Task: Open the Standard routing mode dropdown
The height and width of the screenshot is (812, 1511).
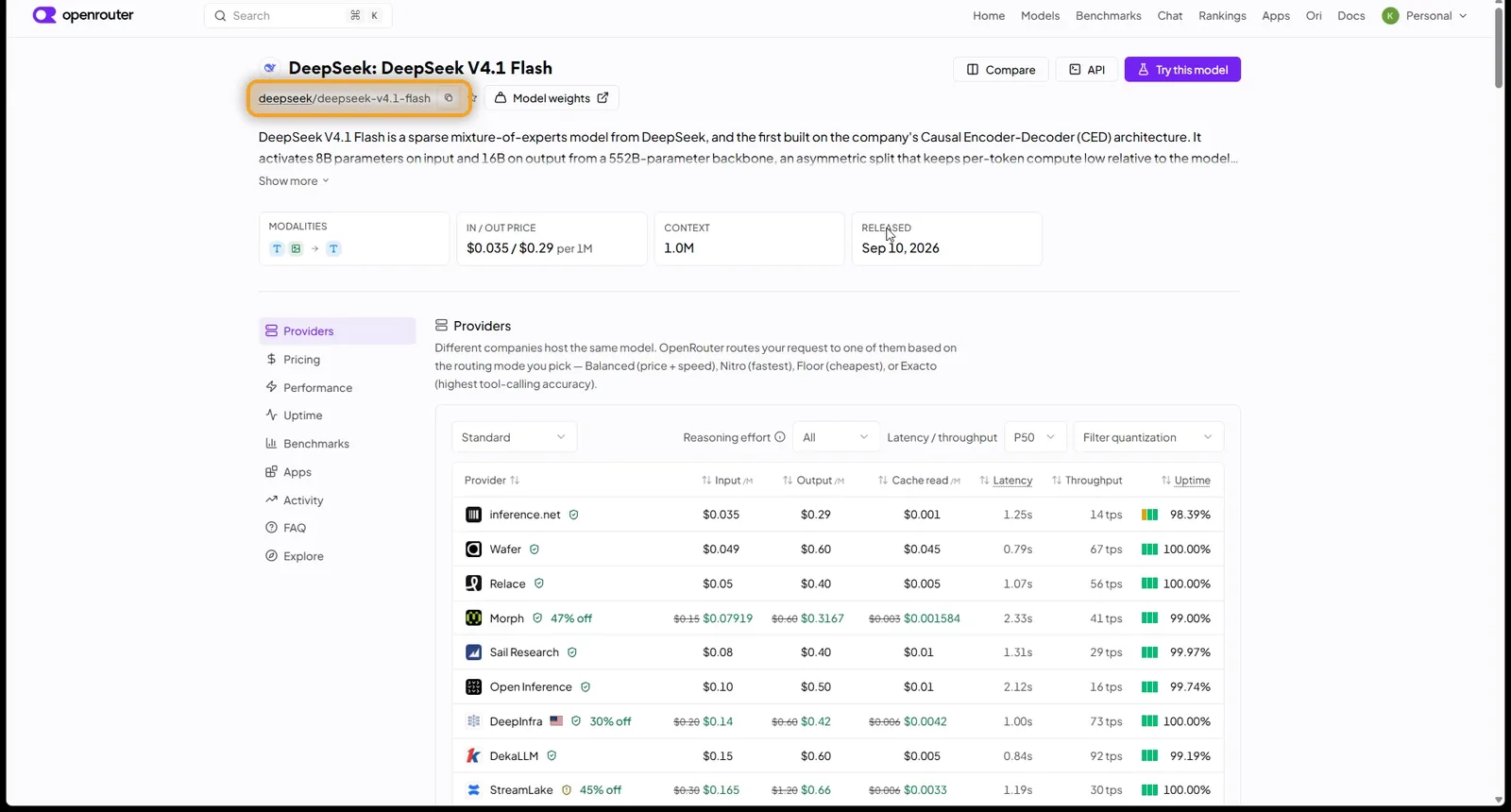Action: (x=514, y=437)
